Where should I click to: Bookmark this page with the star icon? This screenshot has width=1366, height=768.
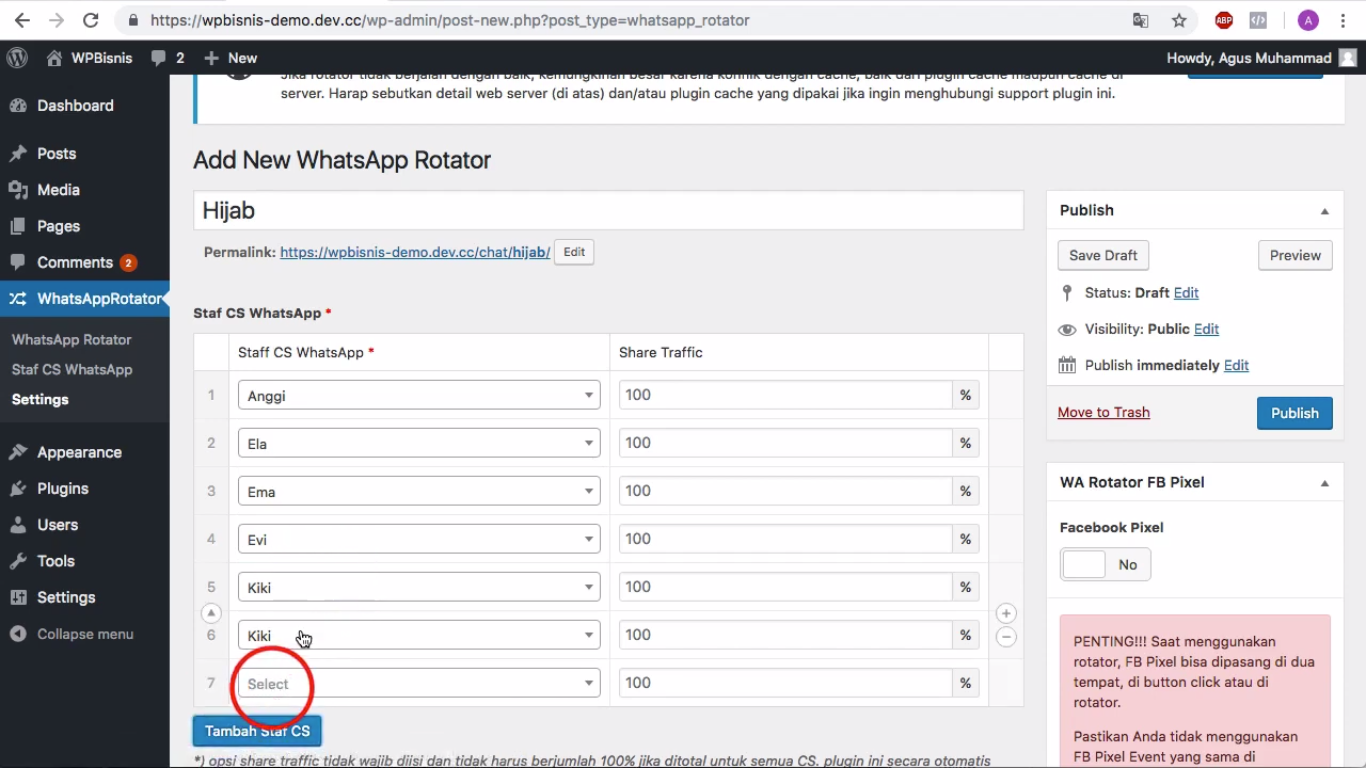[x=1179, y=20]
